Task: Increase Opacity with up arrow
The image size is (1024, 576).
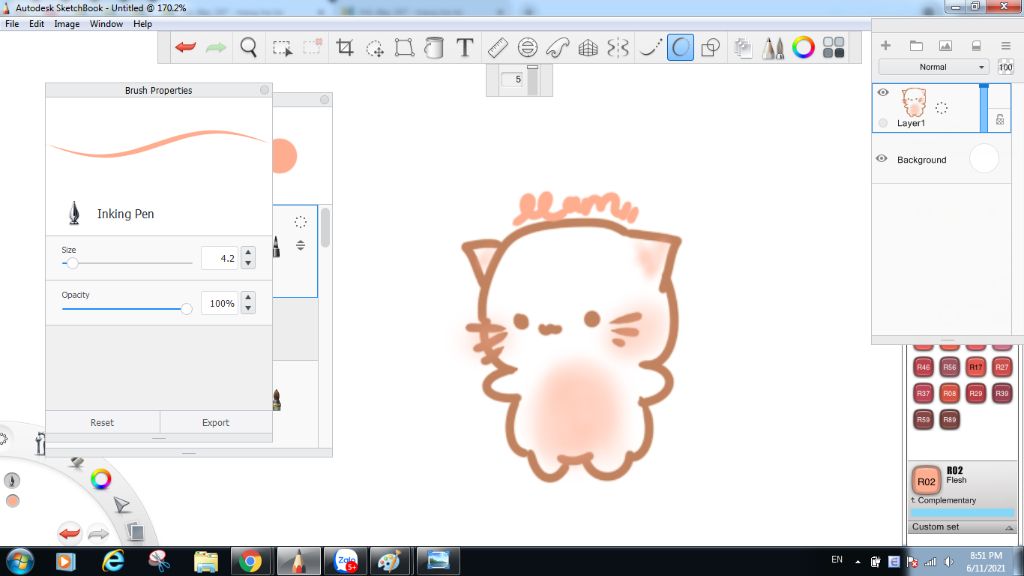Action: tap(248, 297)
